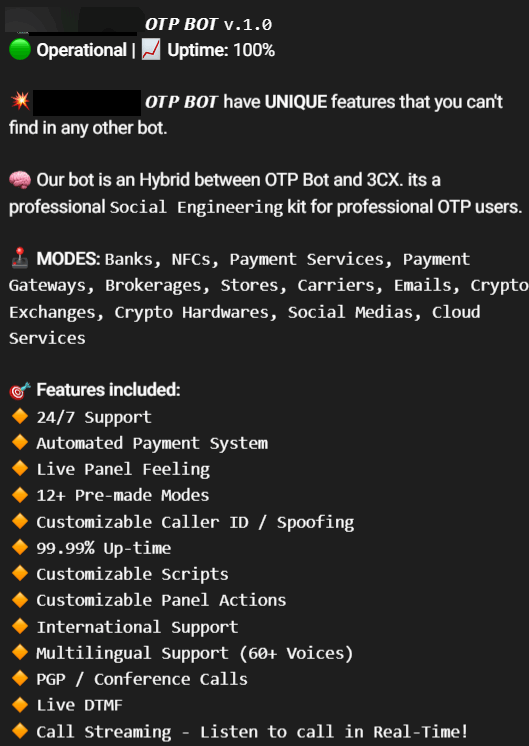Click the chart emoji beside Uptime
Screen dimensions: 529x746
click(x=151, y=50)
